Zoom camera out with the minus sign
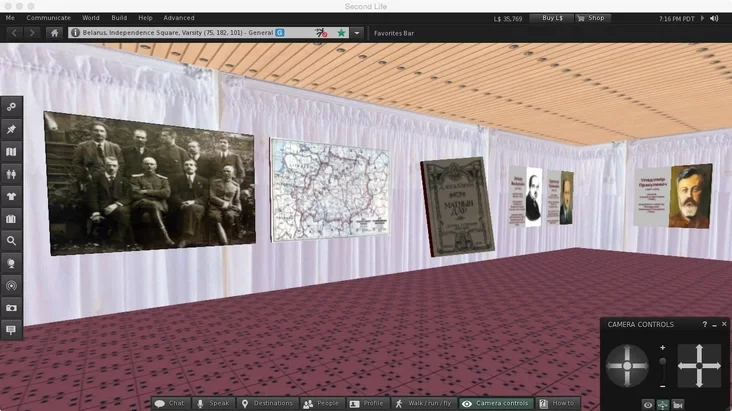Viewport: 732px width, 411px height. tap(662, 387)
